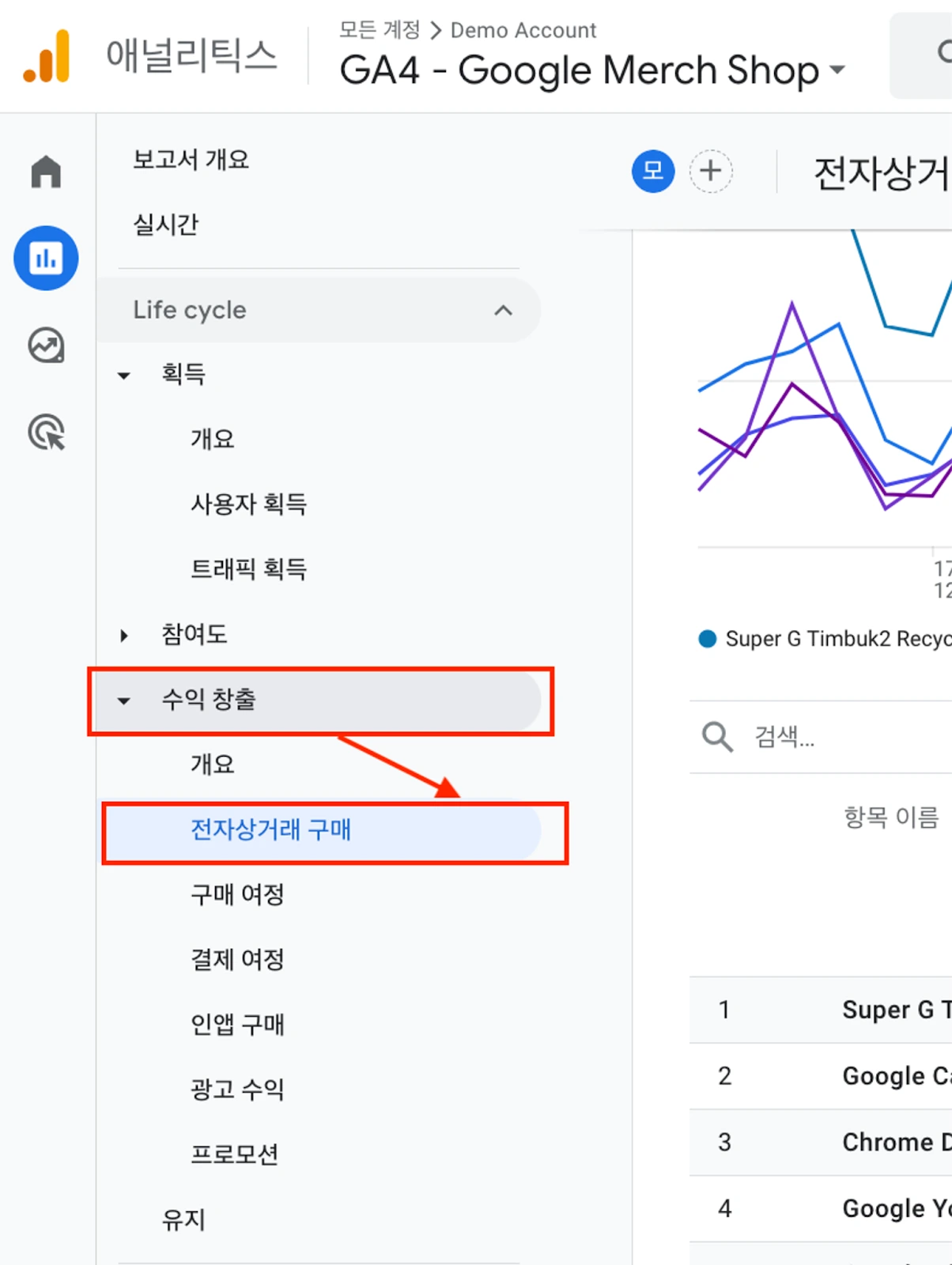This screenshot has height=1265, width=952.
Task: Click the Super G Timbuk2 legend color dot
Action: 708,639
